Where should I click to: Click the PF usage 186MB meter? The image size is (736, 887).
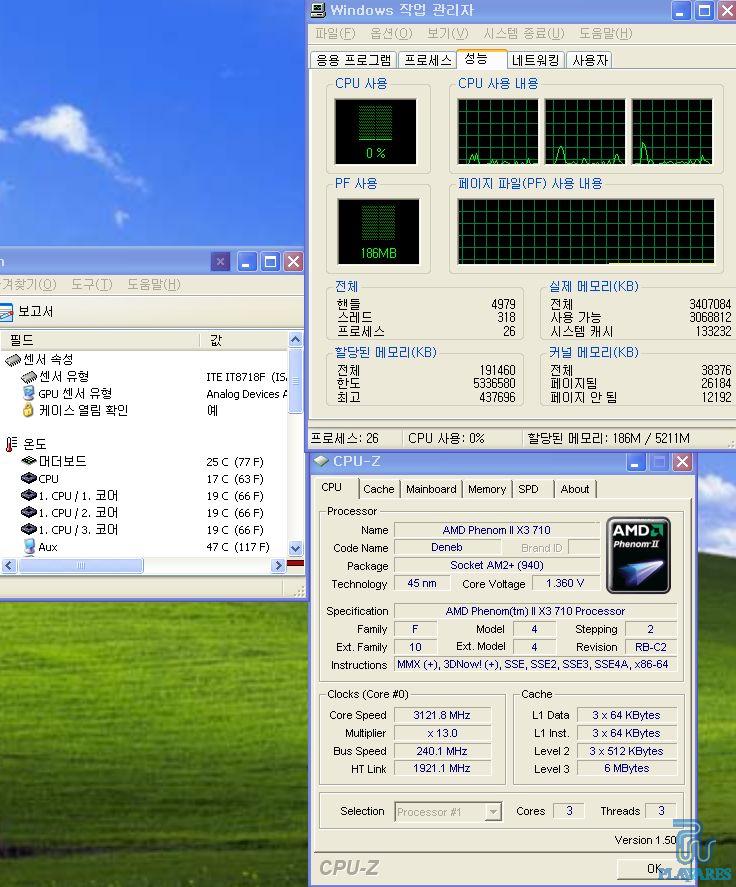point(378,231)
